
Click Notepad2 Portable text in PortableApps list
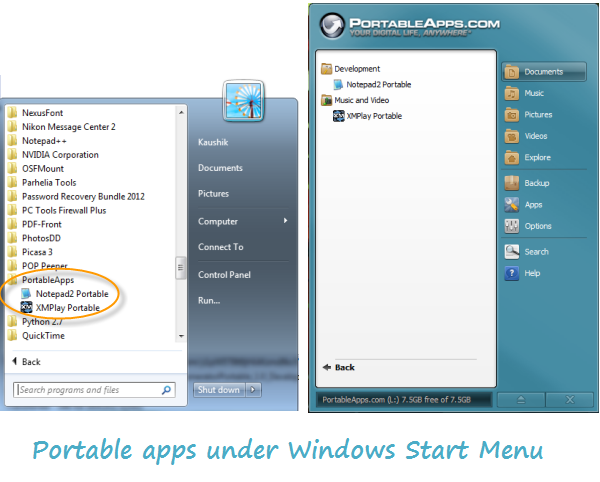[x=379, y=85]
